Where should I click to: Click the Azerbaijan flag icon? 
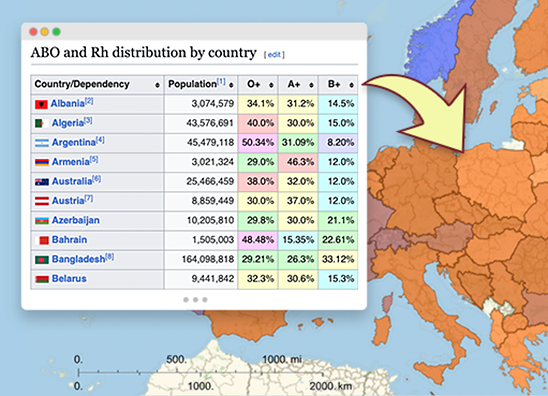42,221
